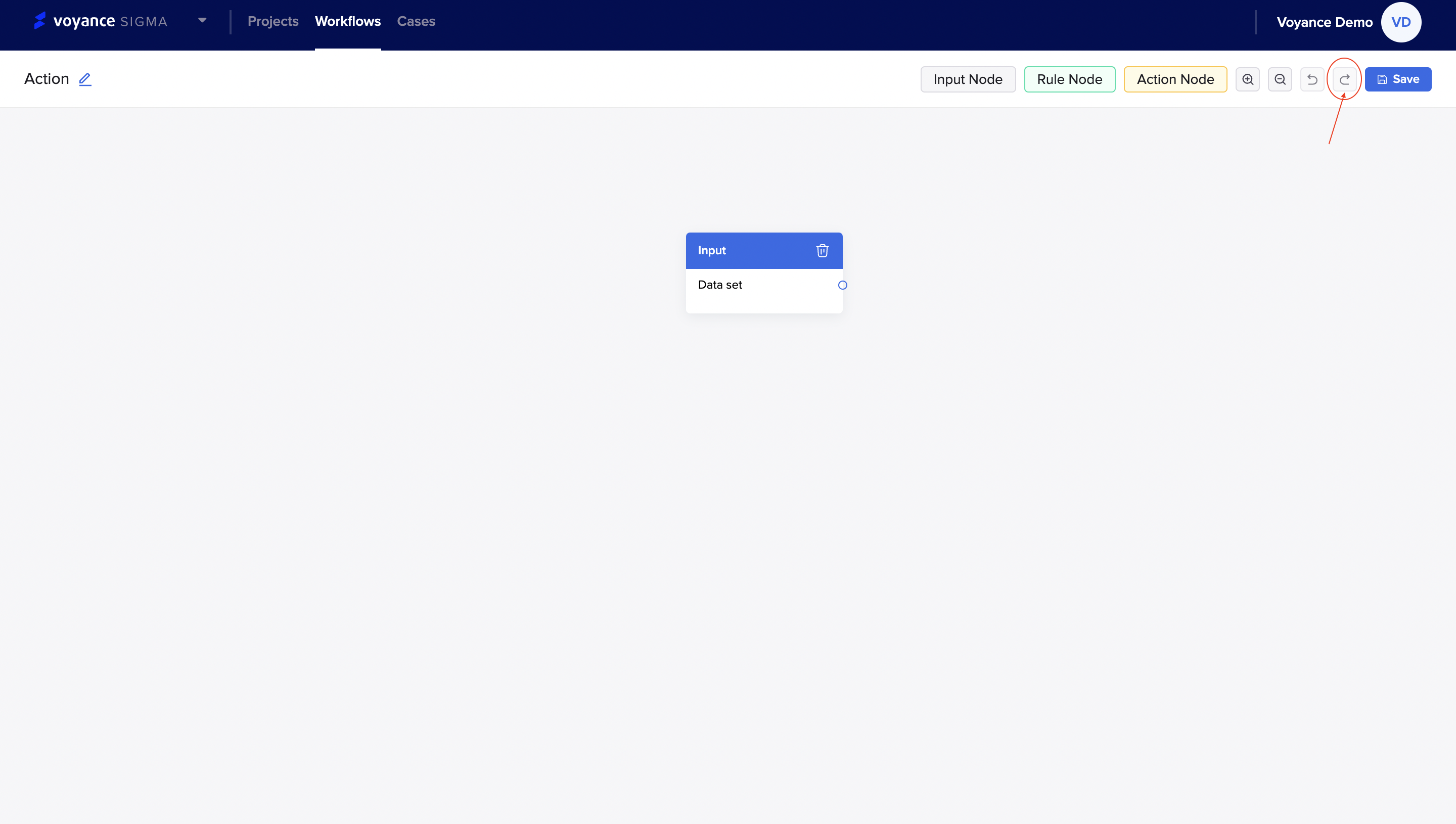Zoom in on the canvas

pyautogui.click(x=1247, y=79)
